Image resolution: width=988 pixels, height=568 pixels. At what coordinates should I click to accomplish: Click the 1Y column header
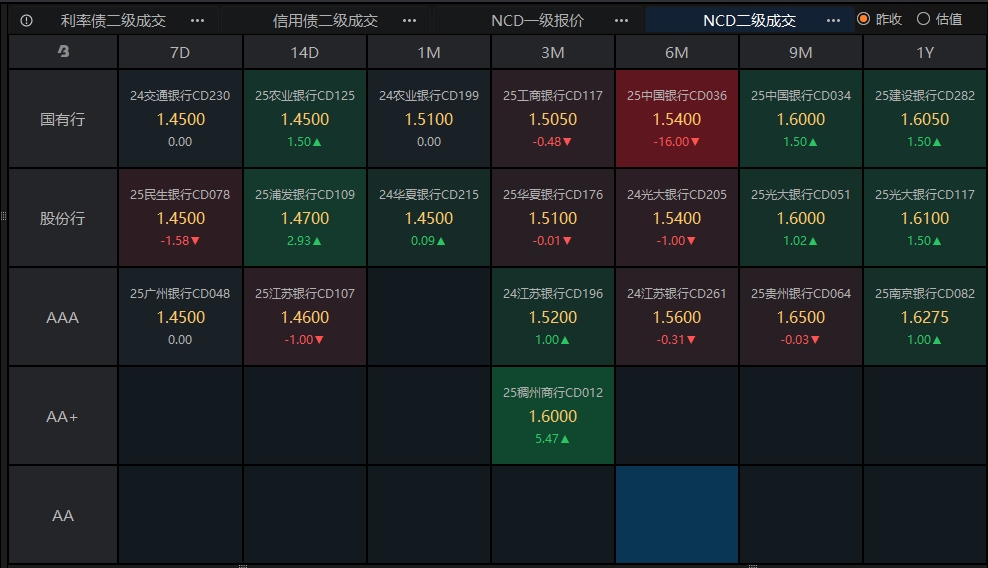click(x=925, y=52)
